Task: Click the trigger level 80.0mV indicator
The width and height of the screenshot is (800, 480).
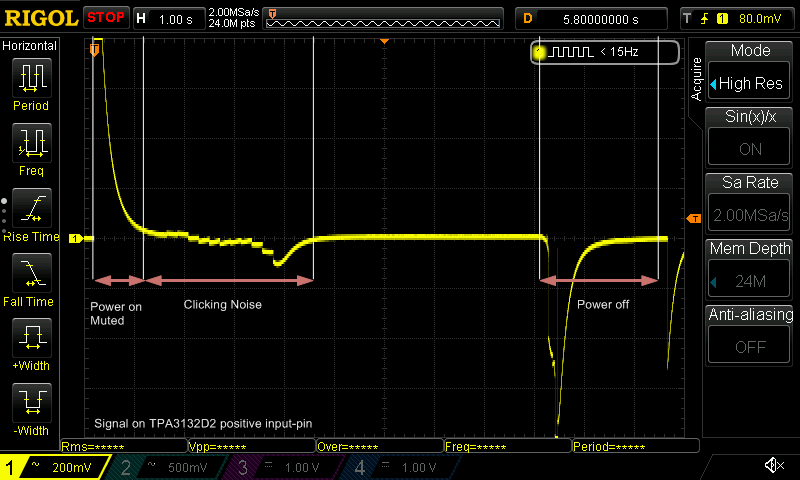Action: 737,18
